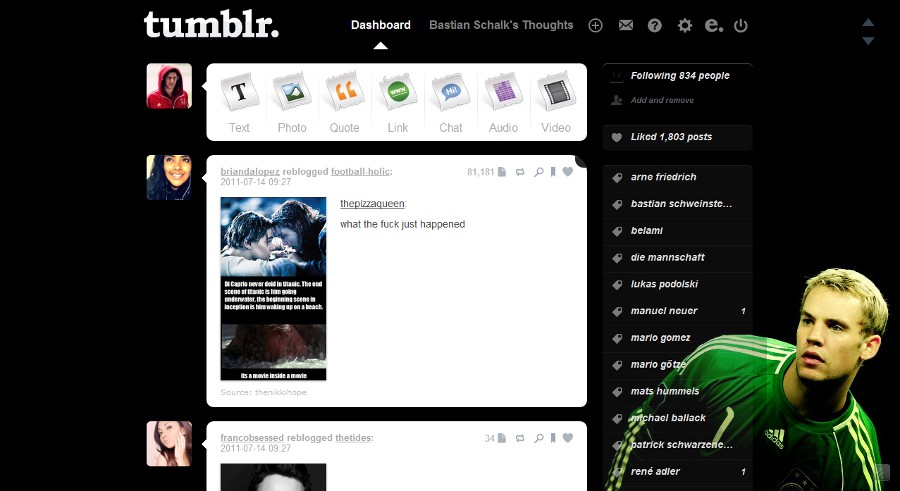Create a new Audio post
This screenshot has height=491, width=900.
point(503,103)
